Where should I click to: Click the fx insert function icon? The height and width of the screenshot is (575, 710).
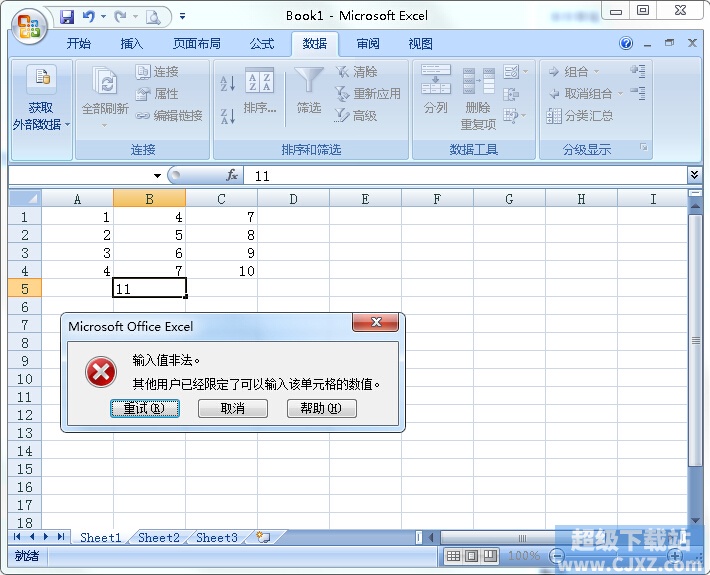pos(232,175)
